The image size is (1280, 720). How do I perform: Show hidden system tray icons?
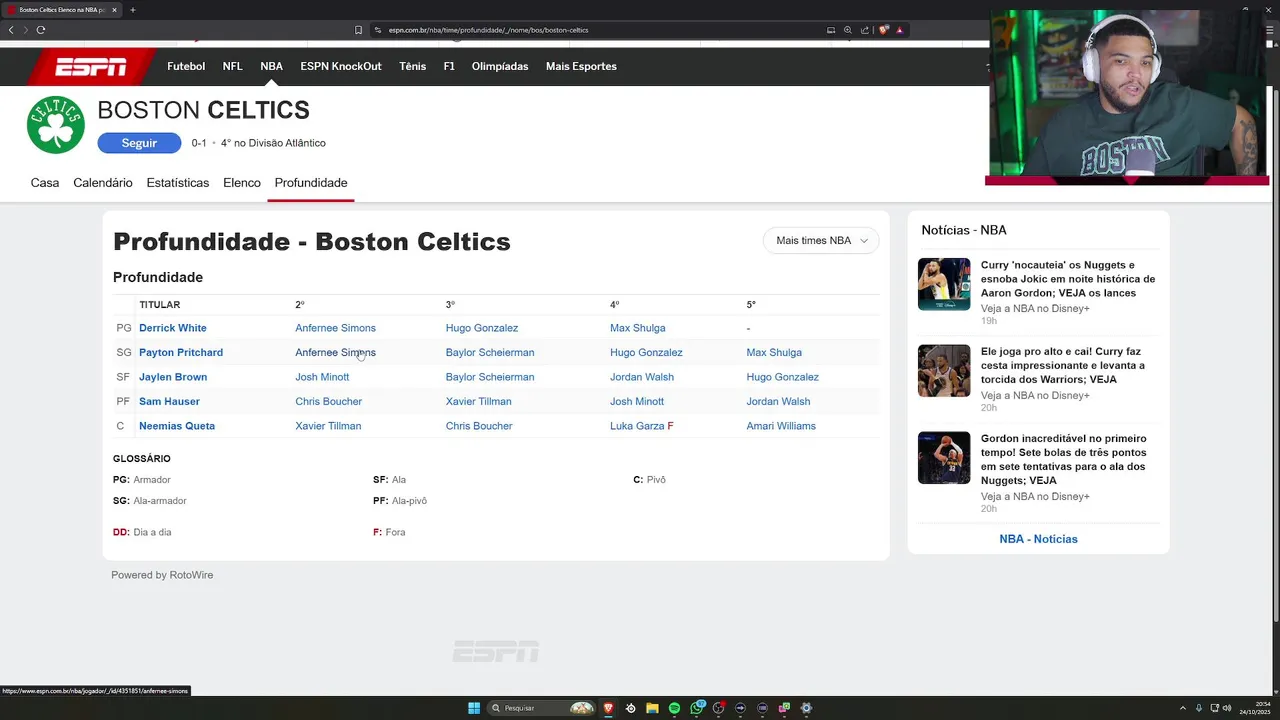[x=1183, y=708]
